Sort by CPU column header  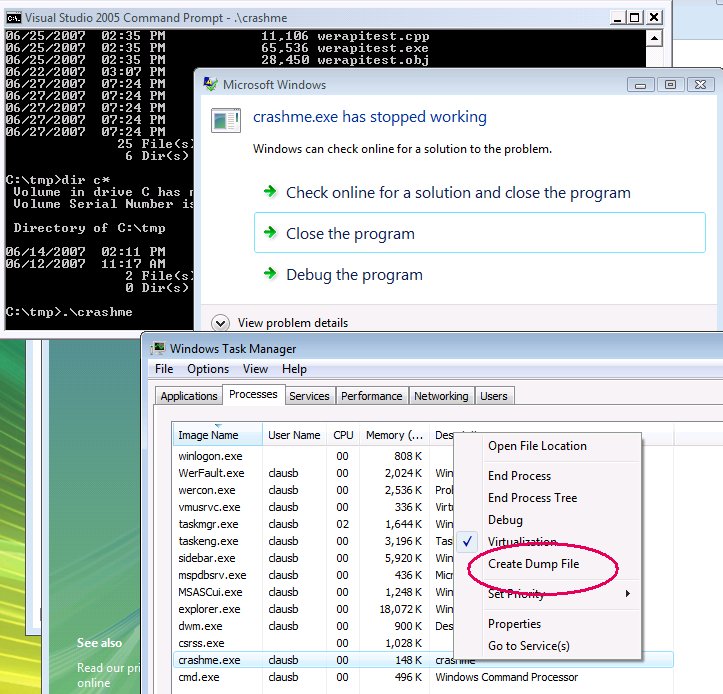(343, 435)
